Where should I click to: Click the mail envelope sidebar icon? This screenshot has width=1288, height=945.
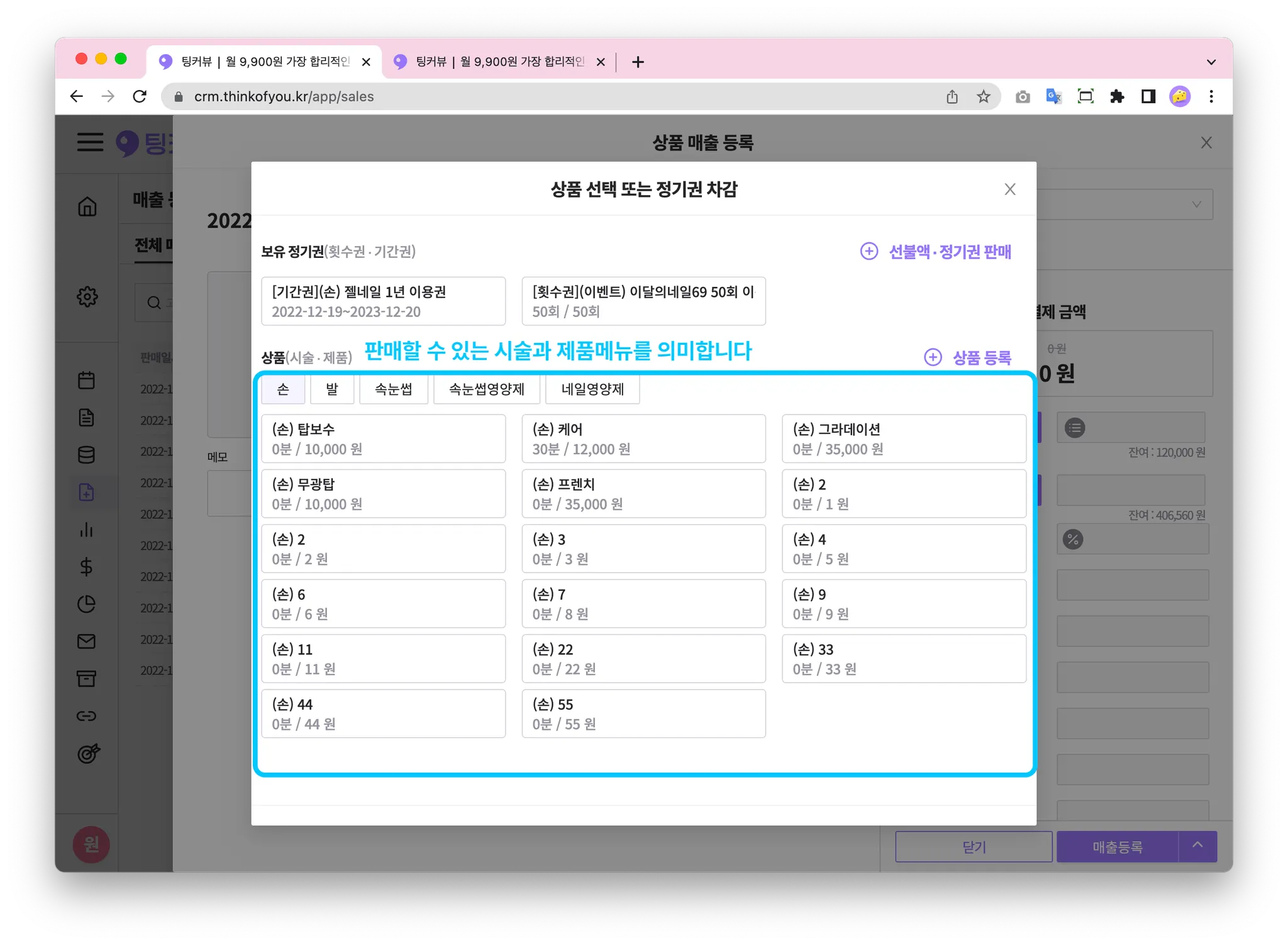(87, 641)
